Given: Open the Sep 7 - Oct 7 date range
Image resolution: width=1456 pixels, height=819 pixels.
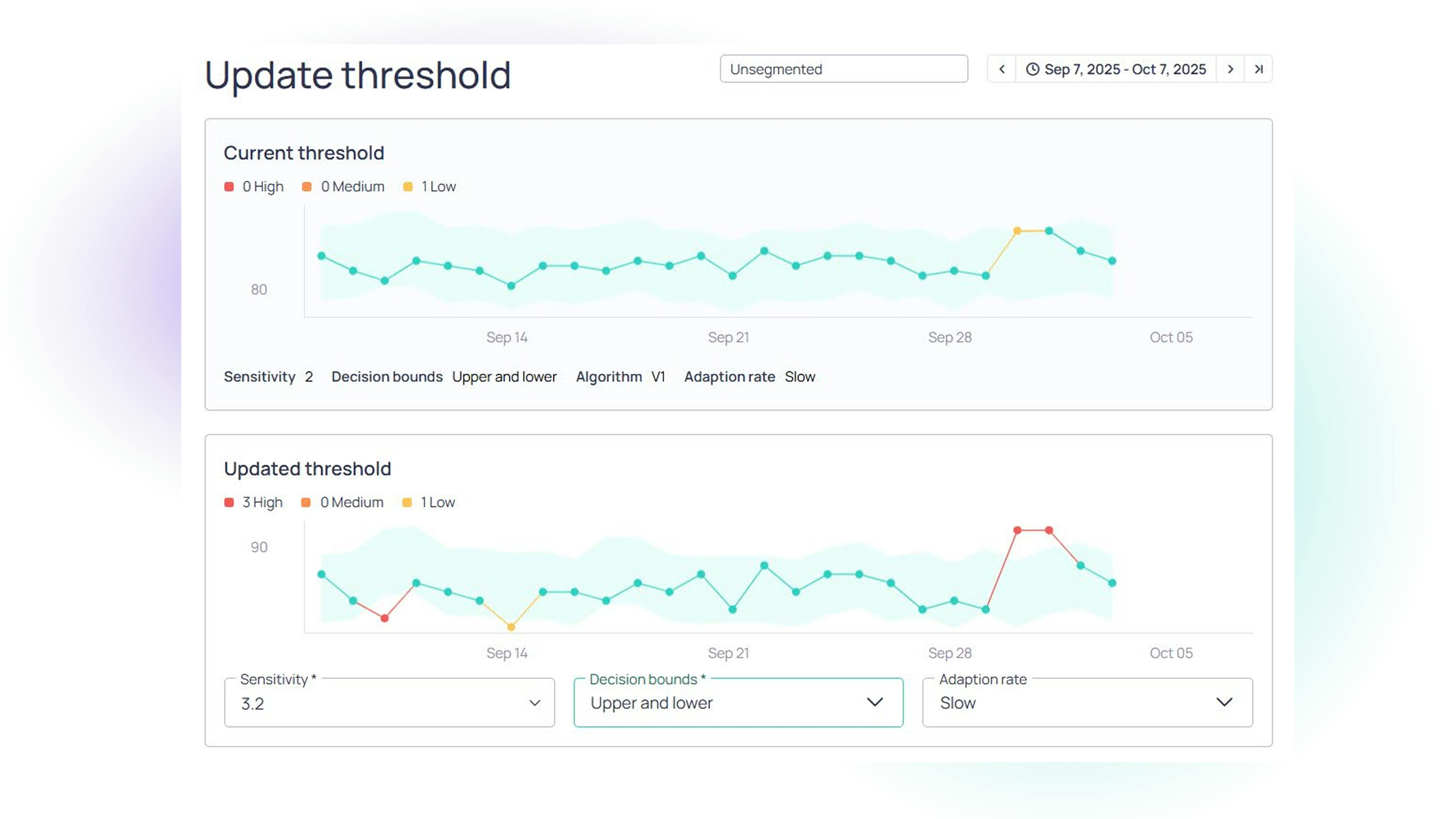Looking at the screenshot, I should (x=1124, y=69).
